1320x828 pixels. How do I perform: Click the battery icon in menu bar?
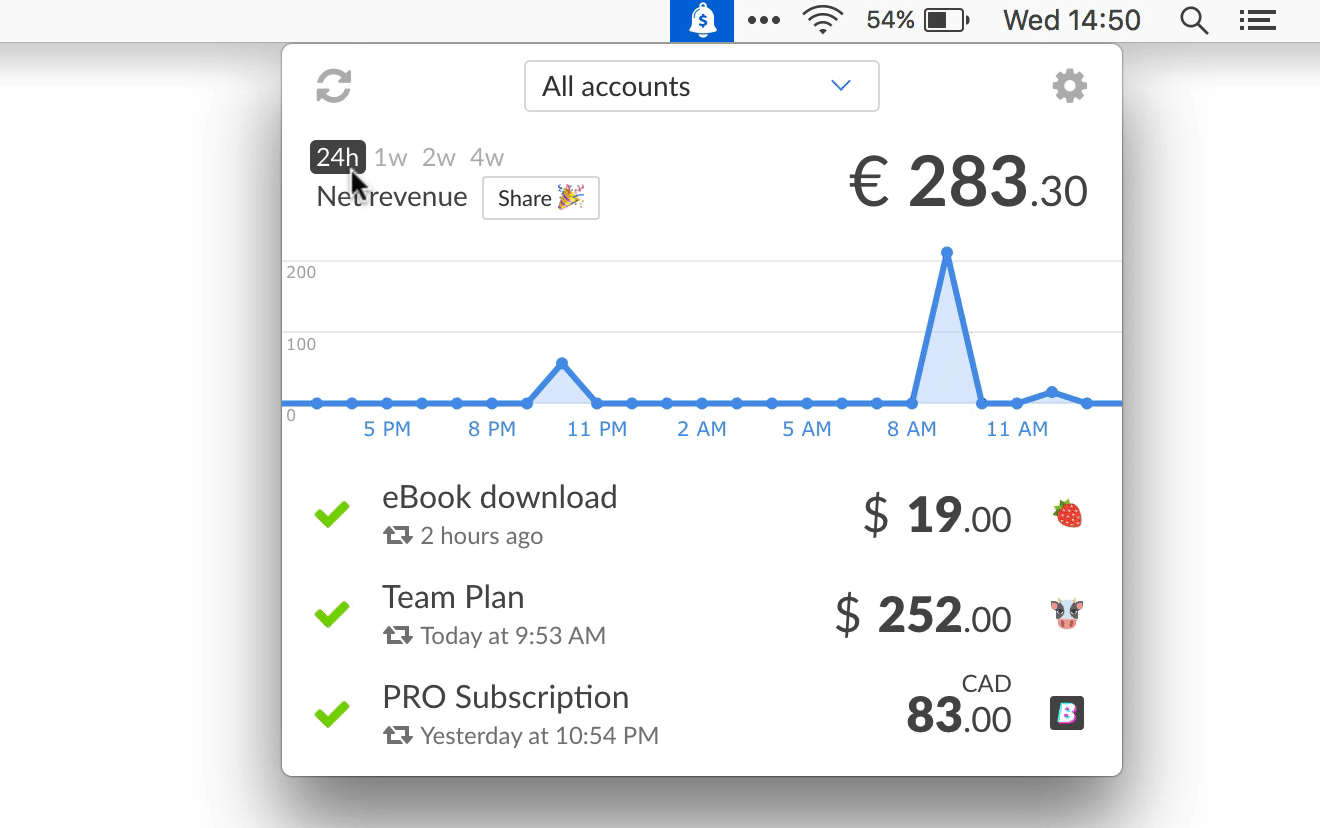(x=947, y=20)
